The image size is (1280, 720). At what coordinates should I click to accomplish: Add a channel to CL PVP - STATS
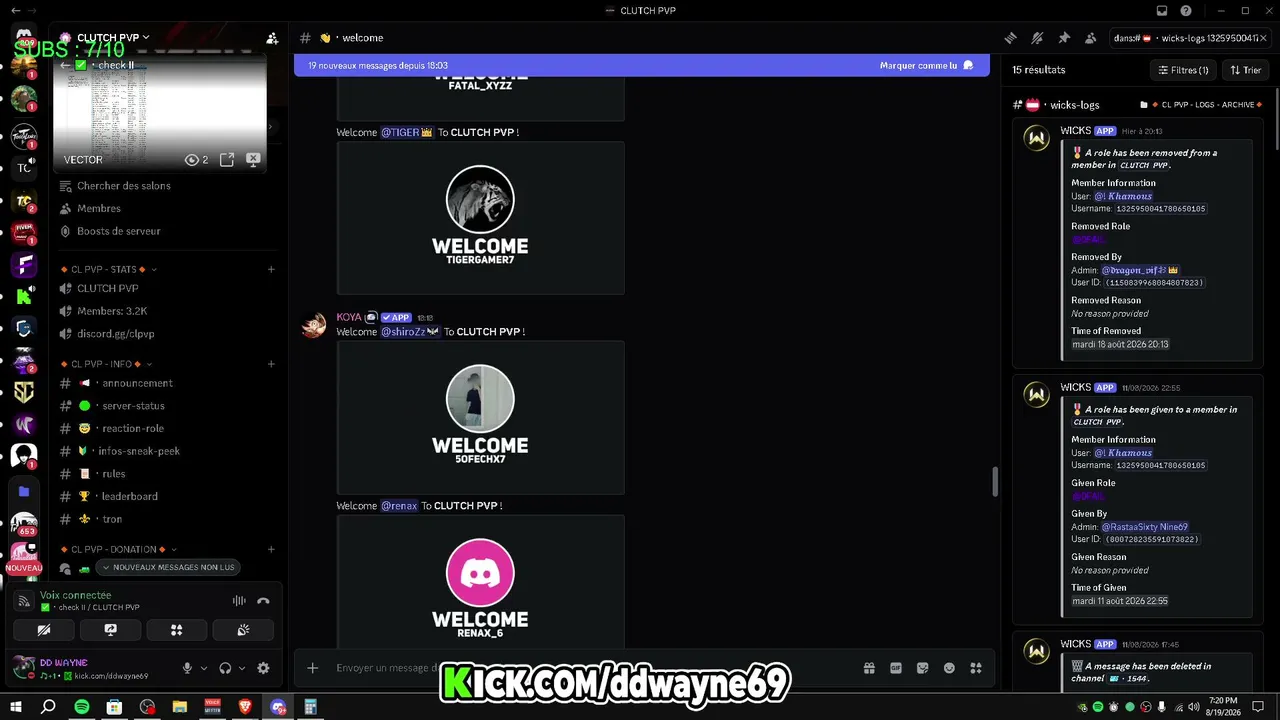pos(271,269)
